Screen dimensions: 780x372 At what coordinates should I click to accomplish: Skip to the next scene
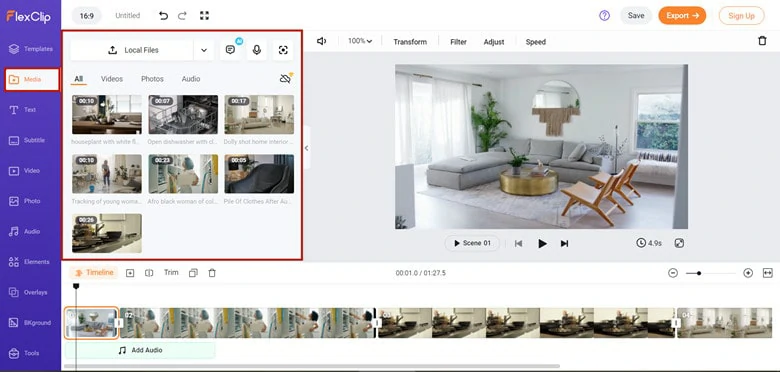(x=564, y=243)
